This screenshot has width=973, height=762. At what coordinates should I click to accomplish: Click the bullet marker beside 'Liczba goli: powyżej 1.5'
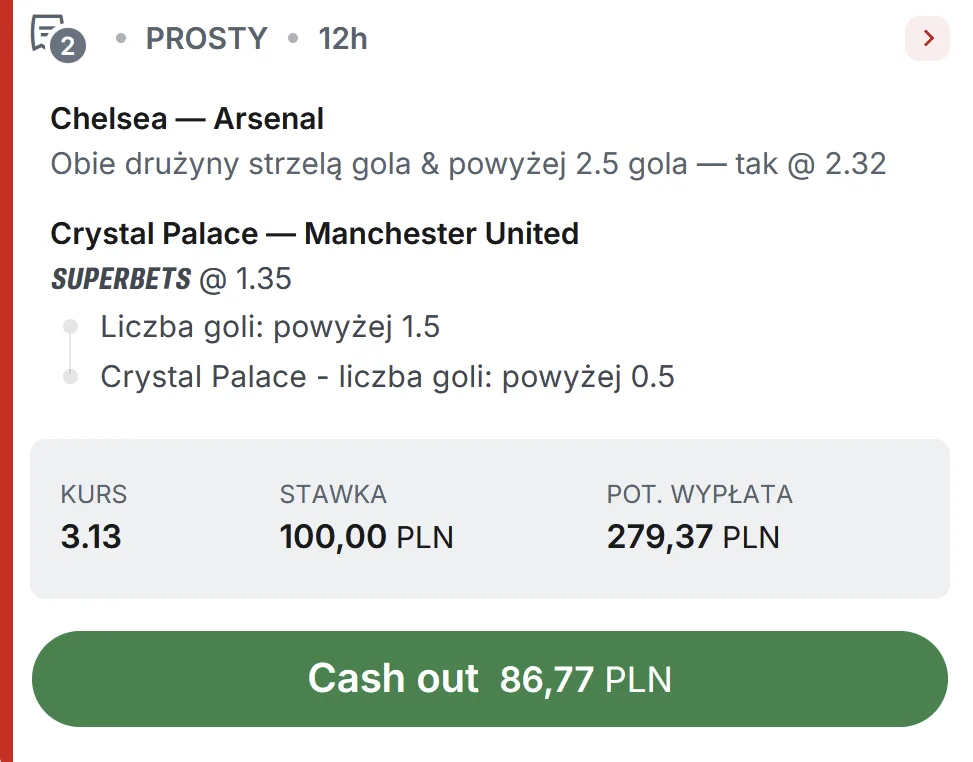pos(70,327)
